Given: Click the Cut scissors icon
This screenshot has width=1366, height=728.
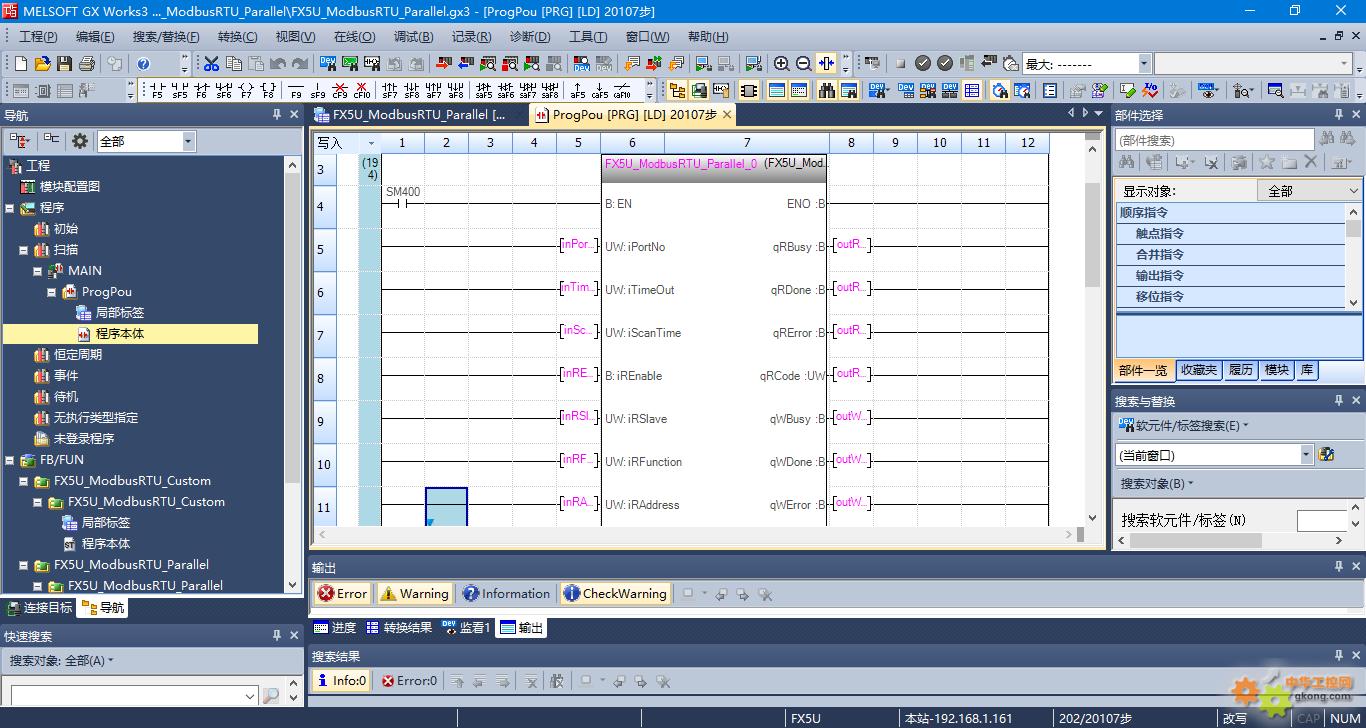Looking at the screenshot, I should pyautogui.click(x=211, y=64).
